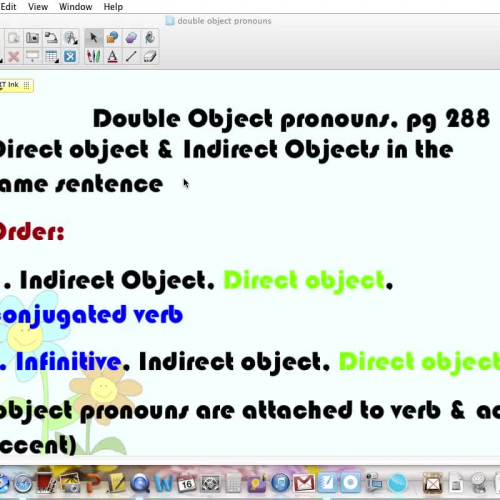Click the document icon beside window title
The width and height of the screenshot is (500, 500).
[170, 21]
